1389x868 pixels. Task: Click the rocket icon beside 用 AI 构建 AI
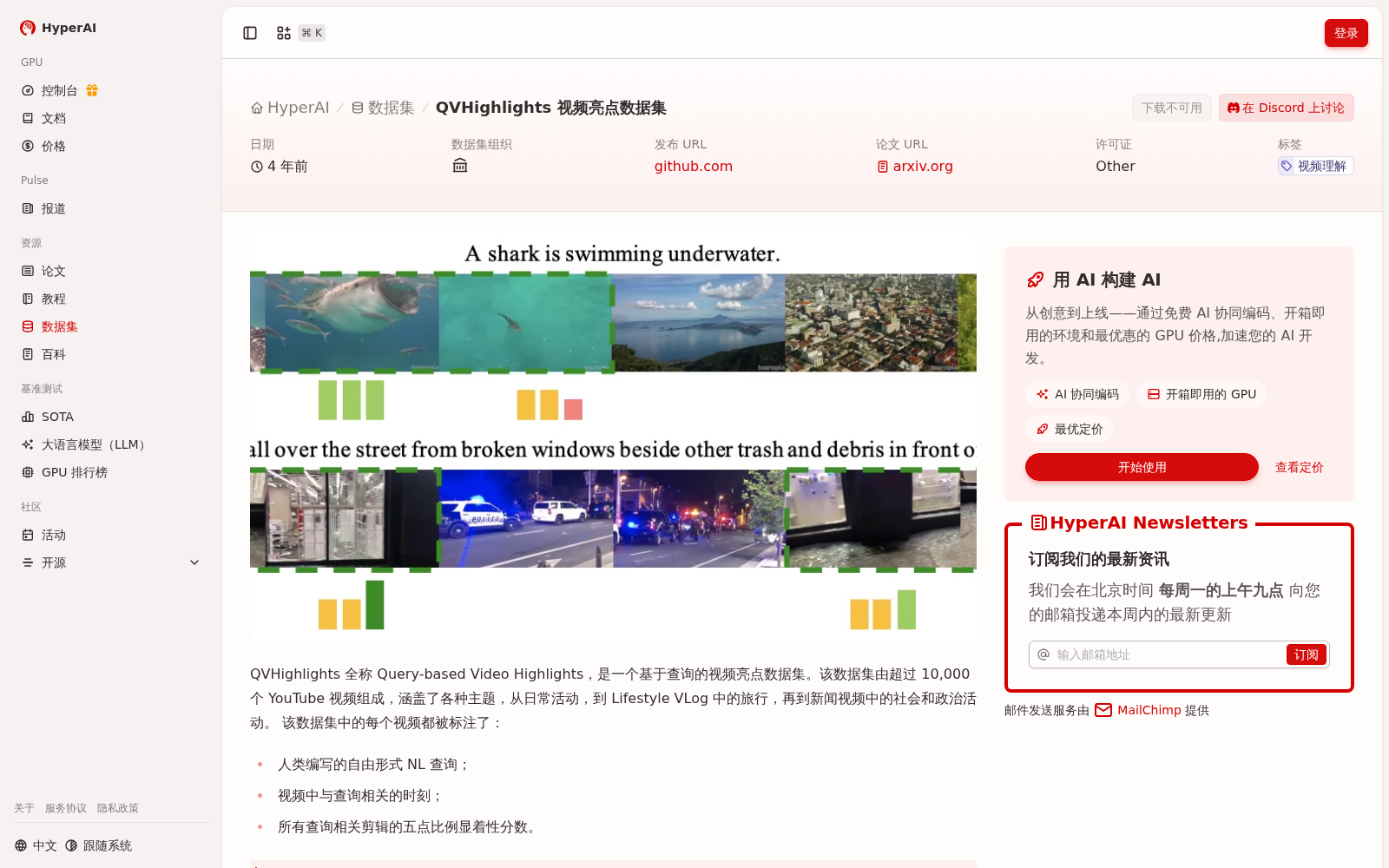[x=1035, y=279]
